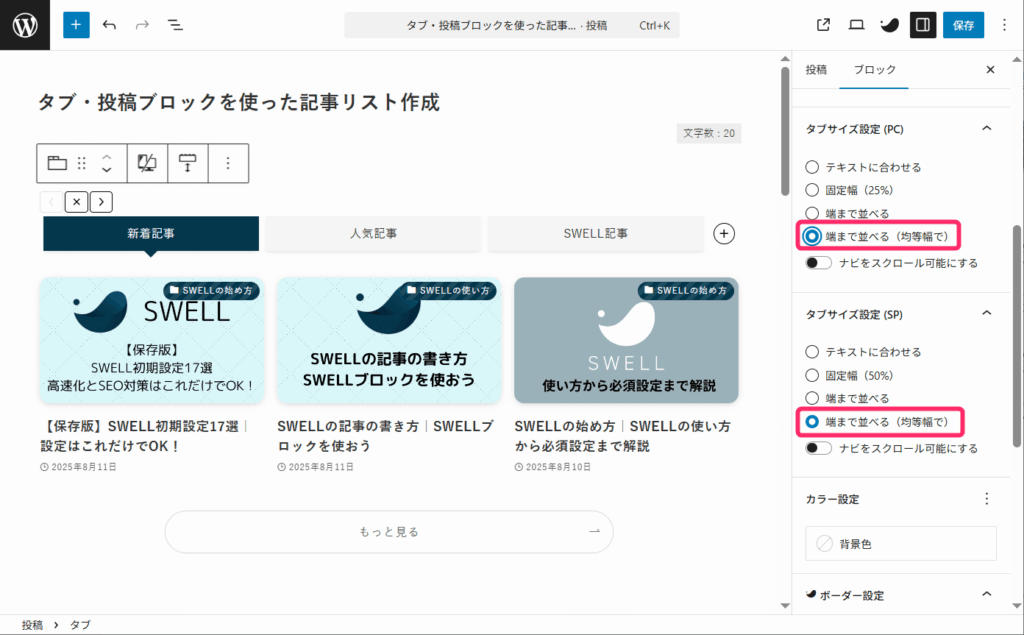Viewport: 1024px width, 635px height.
Task: Open the WordPress logo menu
Action: pos(25,25)
